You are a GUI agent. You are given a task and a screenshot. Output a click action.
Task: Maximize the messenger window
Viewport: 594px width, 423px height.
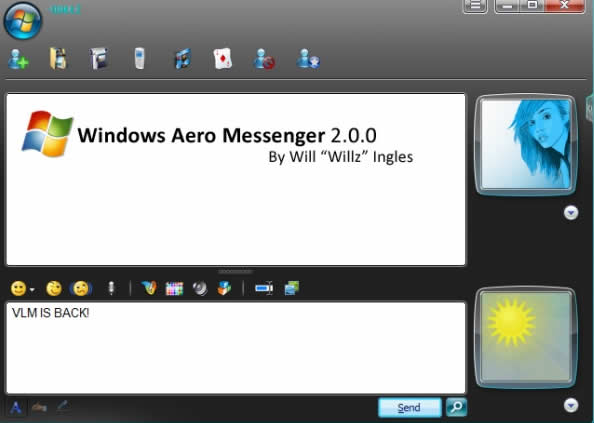[532, 5]
